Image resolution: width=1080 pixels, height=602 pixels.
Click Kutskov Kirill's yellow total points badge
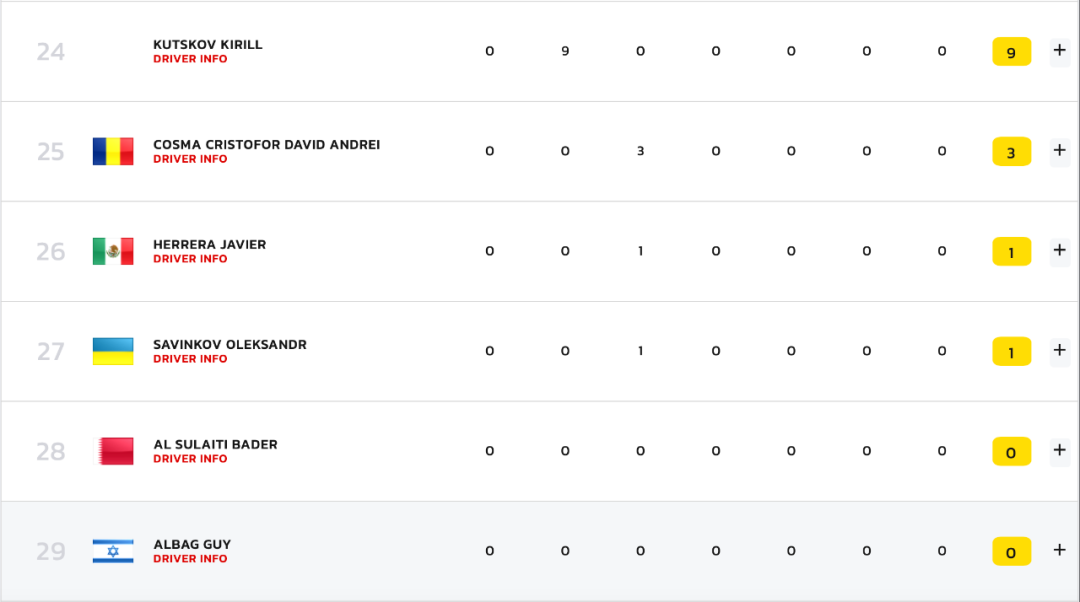[1011, 52]
